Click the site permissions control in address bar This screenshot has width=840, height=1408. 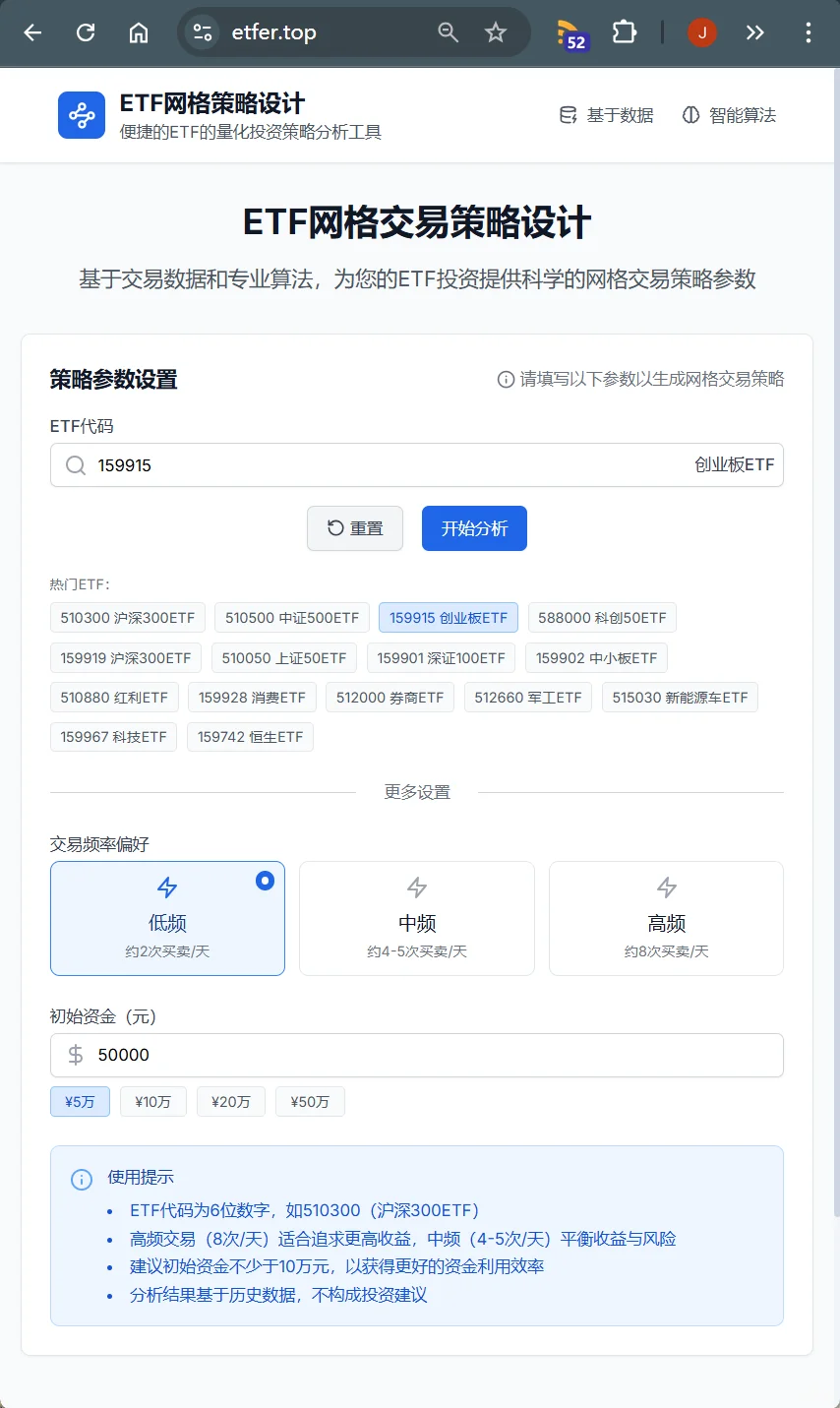(203, 31)
